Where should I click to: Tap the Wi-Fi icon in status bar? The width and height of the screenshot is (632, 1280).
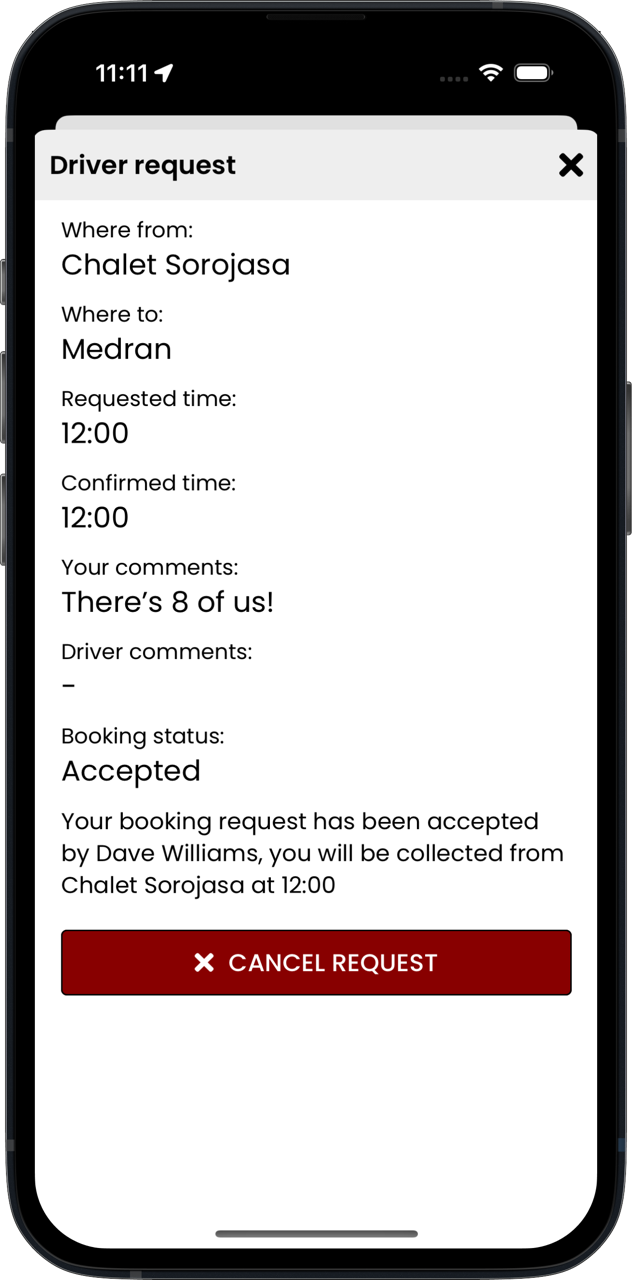click(x=490, y=73)
